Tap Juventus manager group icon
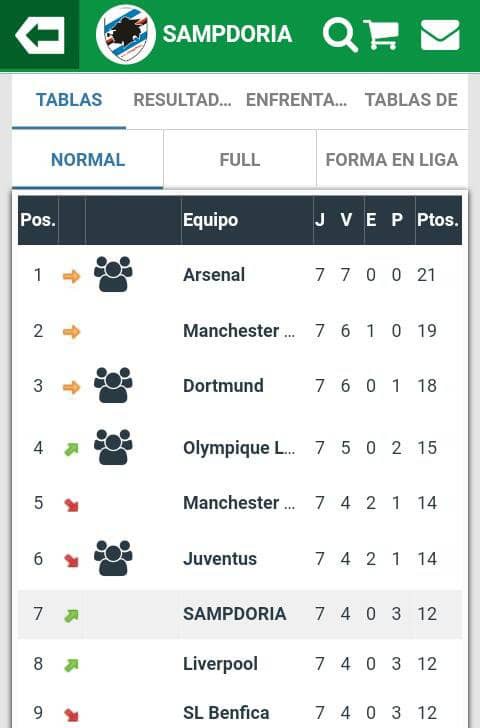This screenshot has height=728, width=480. pos(113,558)
